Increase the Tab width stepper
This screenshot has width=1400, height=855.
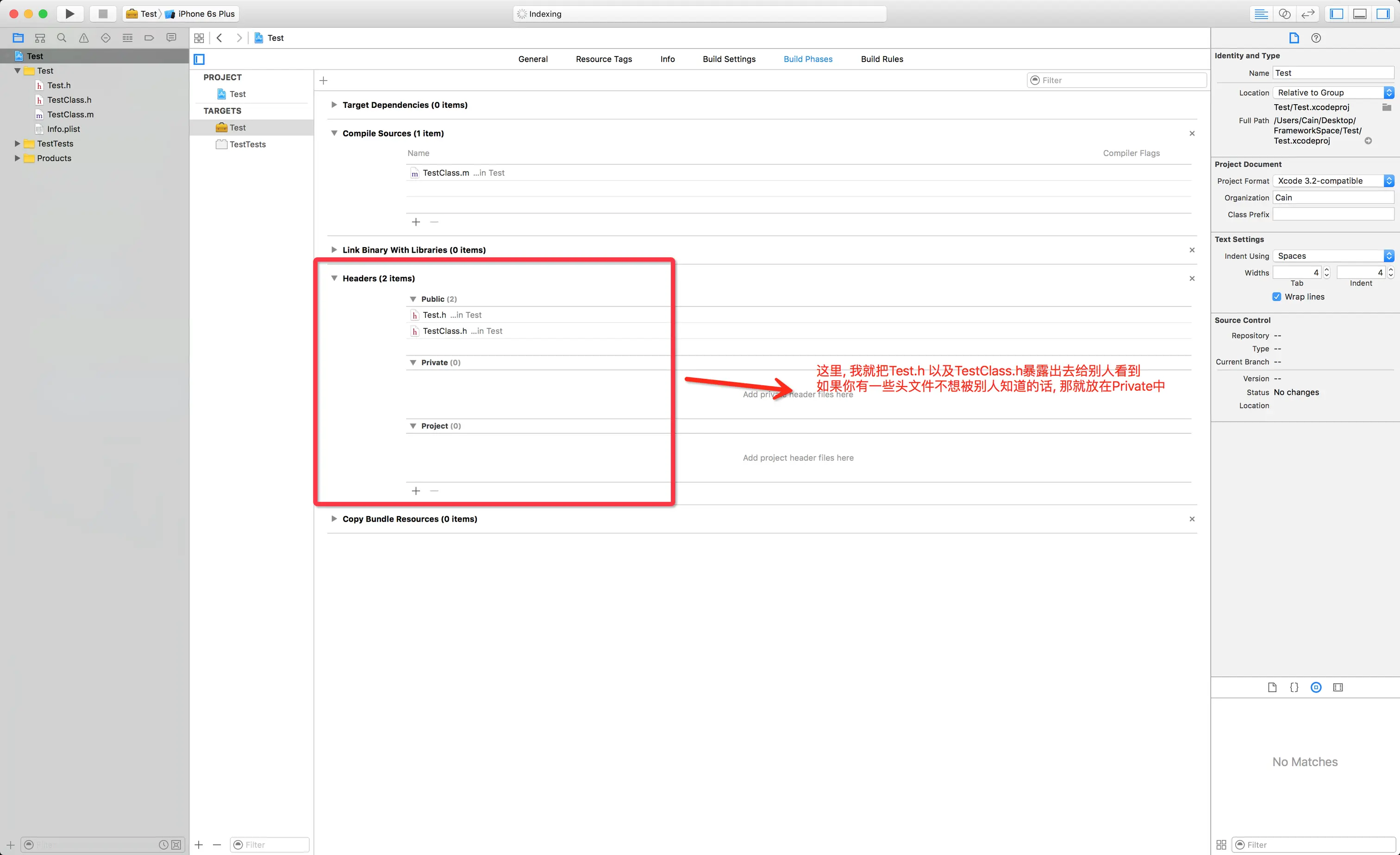1327,270
